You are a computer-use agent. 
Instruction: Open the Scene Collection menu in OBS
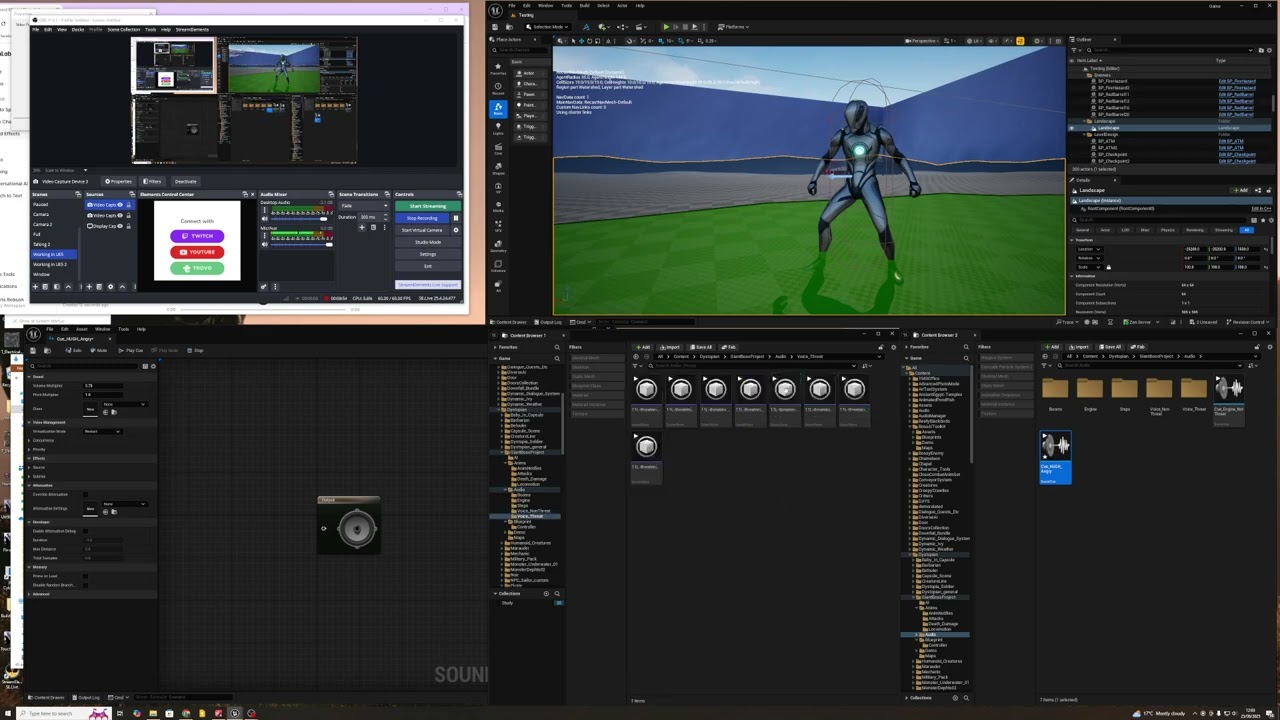(124, 29)
